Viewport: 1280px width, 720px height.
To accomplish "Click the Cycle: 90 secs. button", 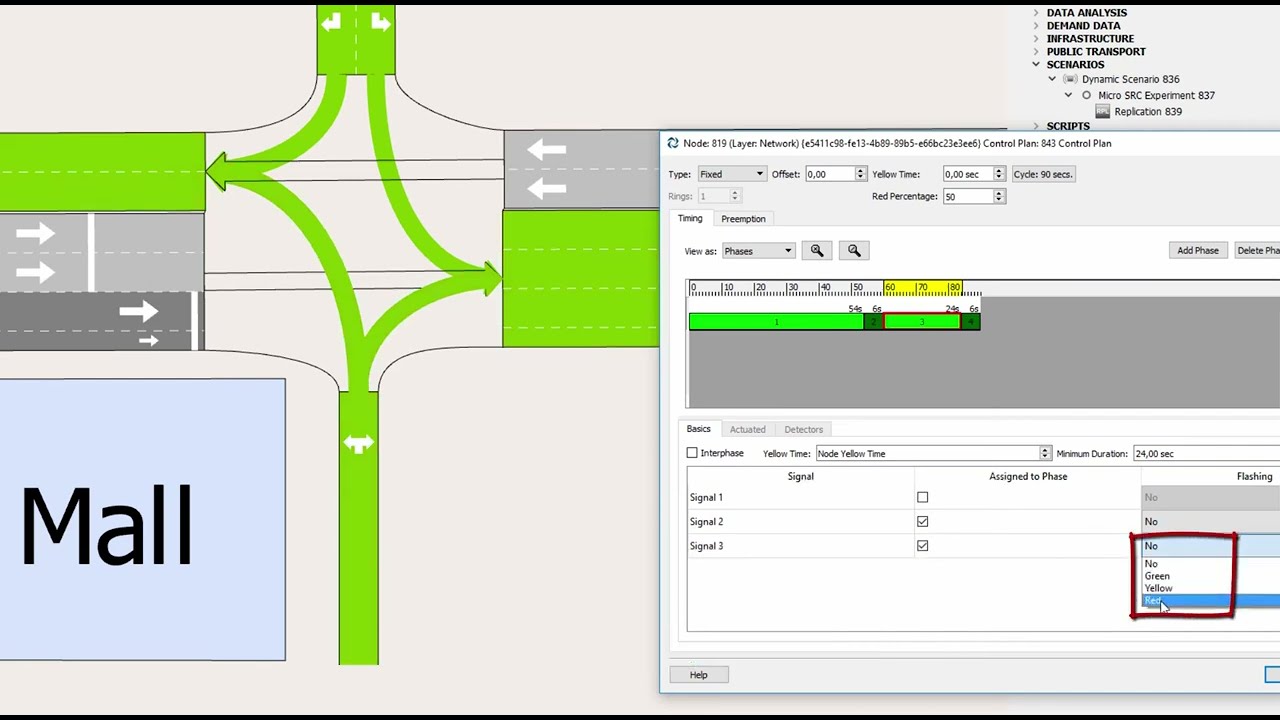I will click(1042, 174).
